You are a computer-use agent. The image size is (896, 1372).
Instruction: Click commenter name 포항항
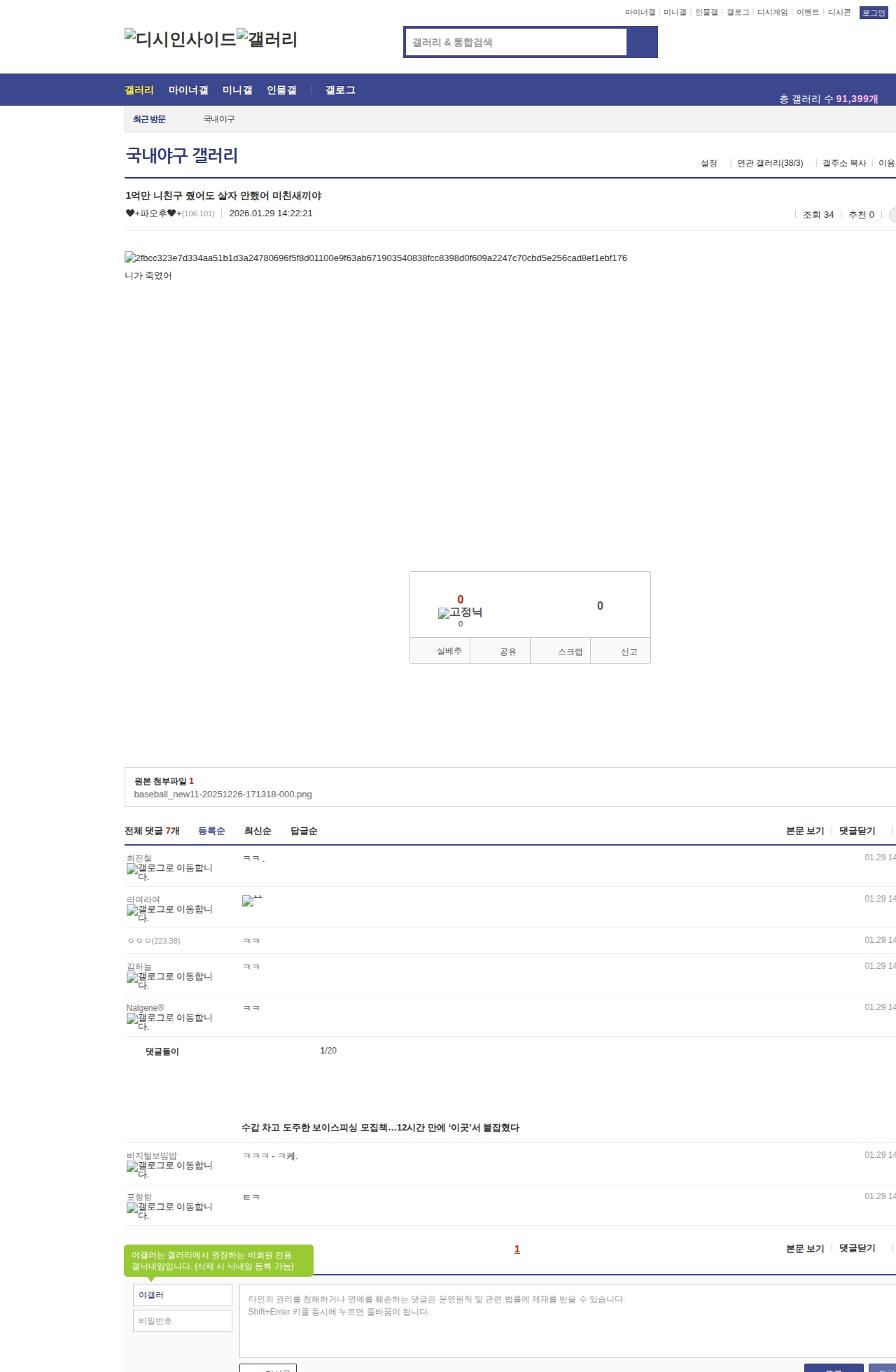click(139, 1197)
